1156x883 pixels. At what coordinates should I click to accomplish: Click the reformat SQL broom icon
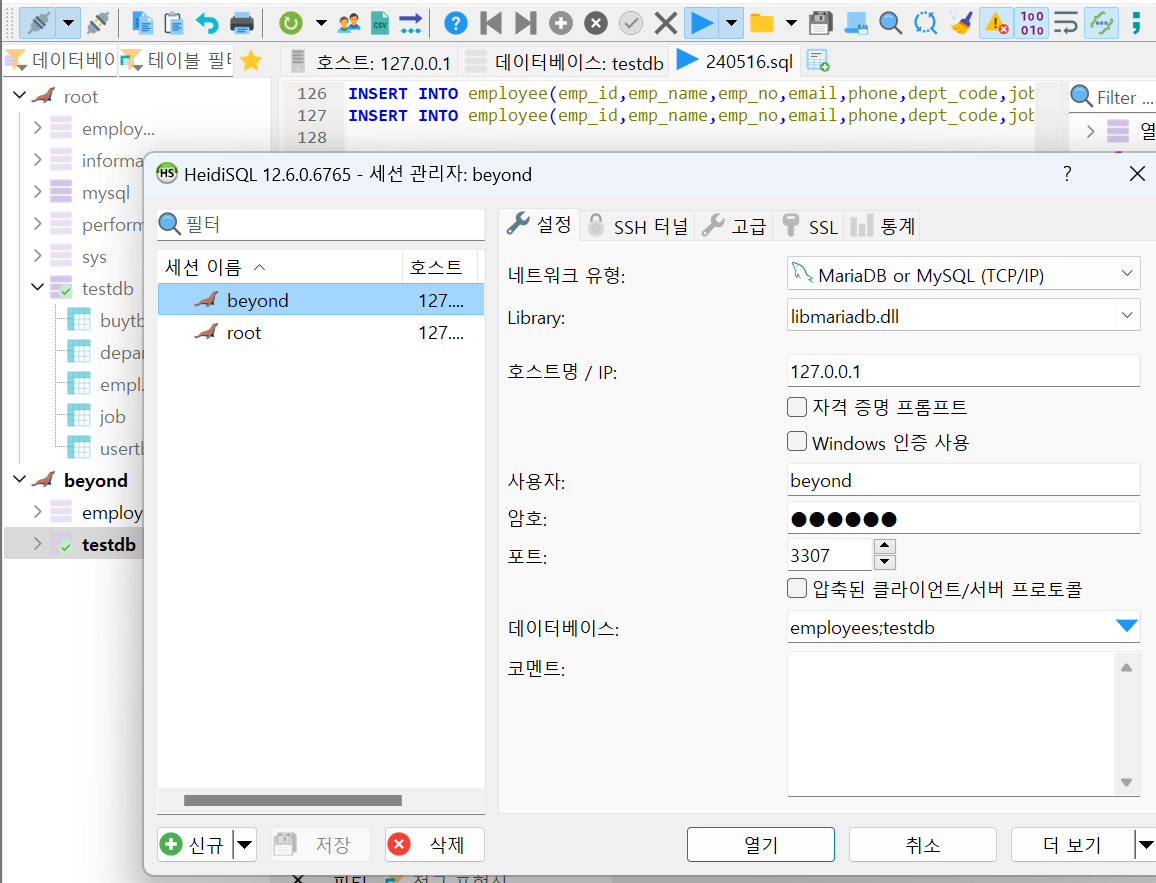pyautogui.click(x=961, y=23)
